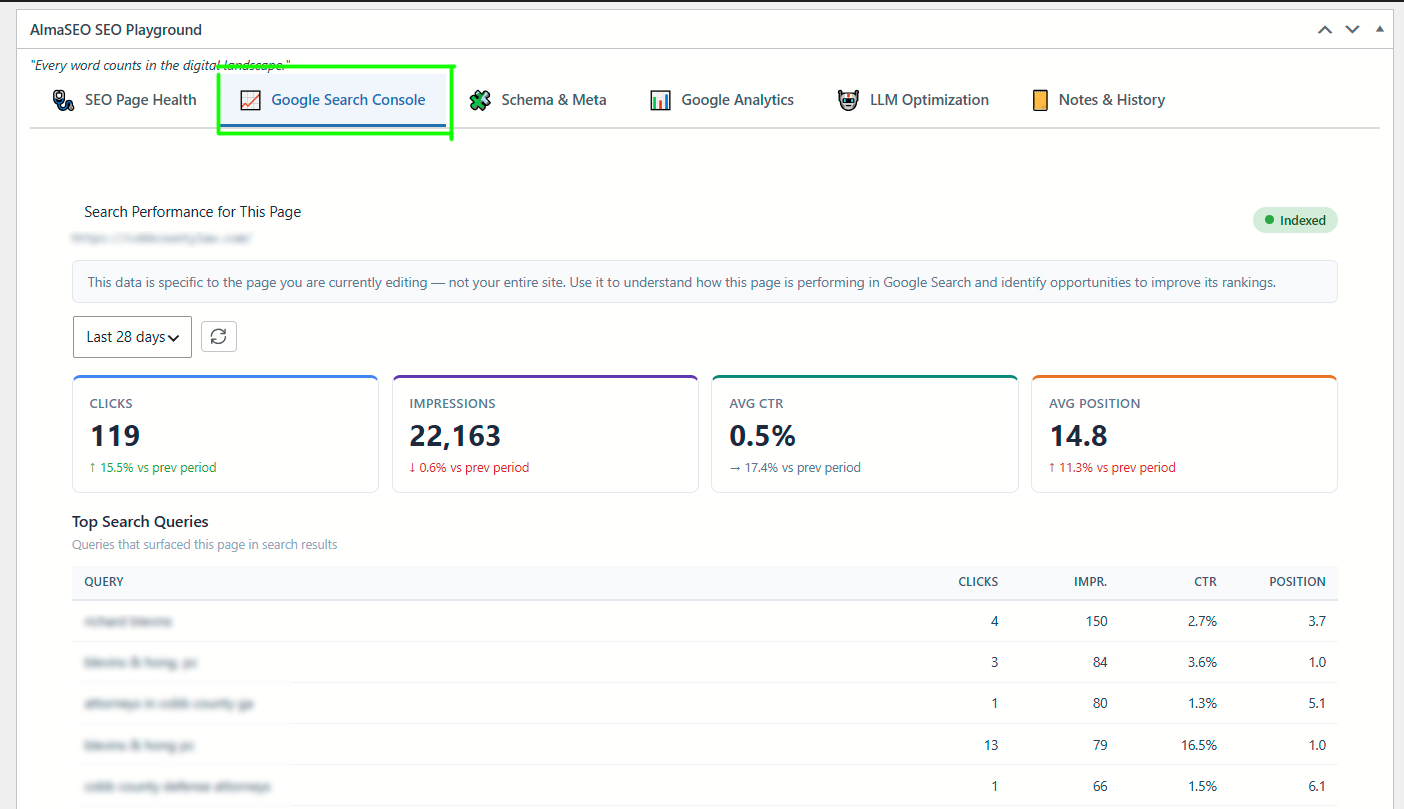Viewport: 1404px width, 809px height.
Task: Refresh the search performance data
Action: pos(219,336)
